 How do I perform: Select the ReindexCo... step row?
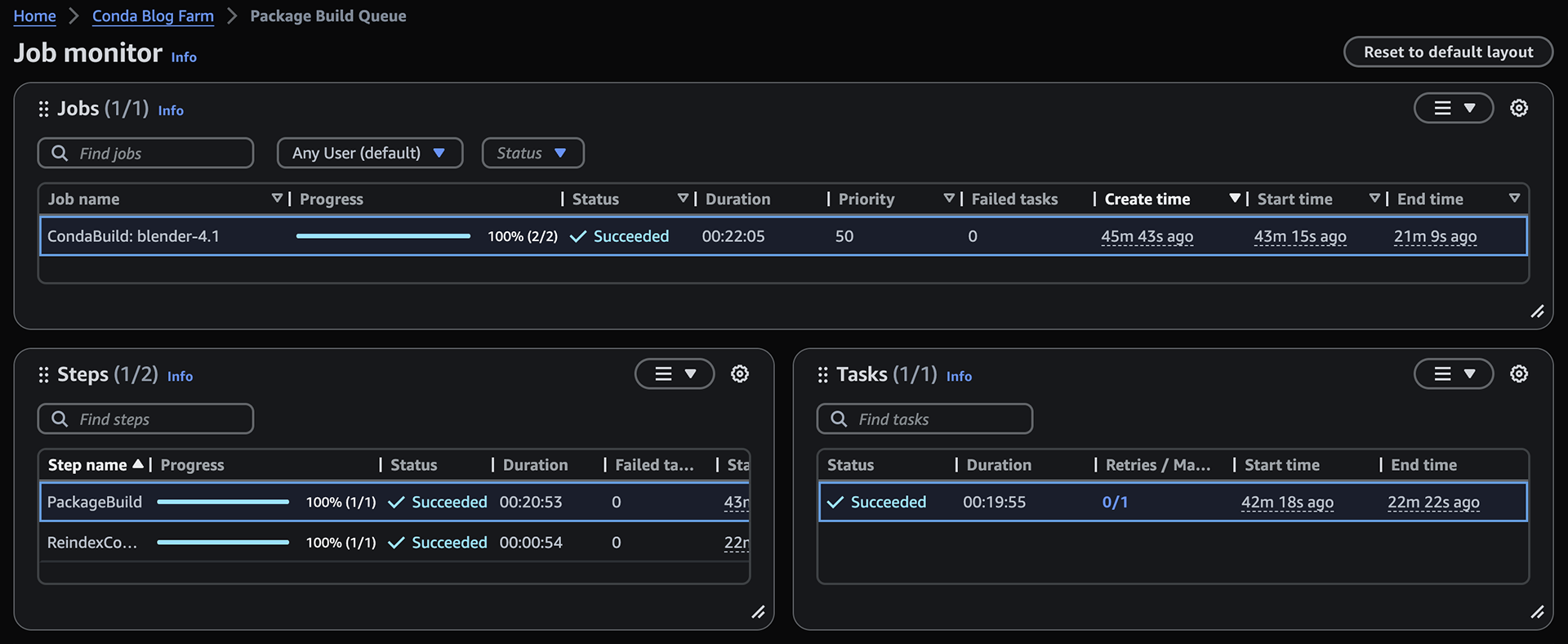click(91, 543)
